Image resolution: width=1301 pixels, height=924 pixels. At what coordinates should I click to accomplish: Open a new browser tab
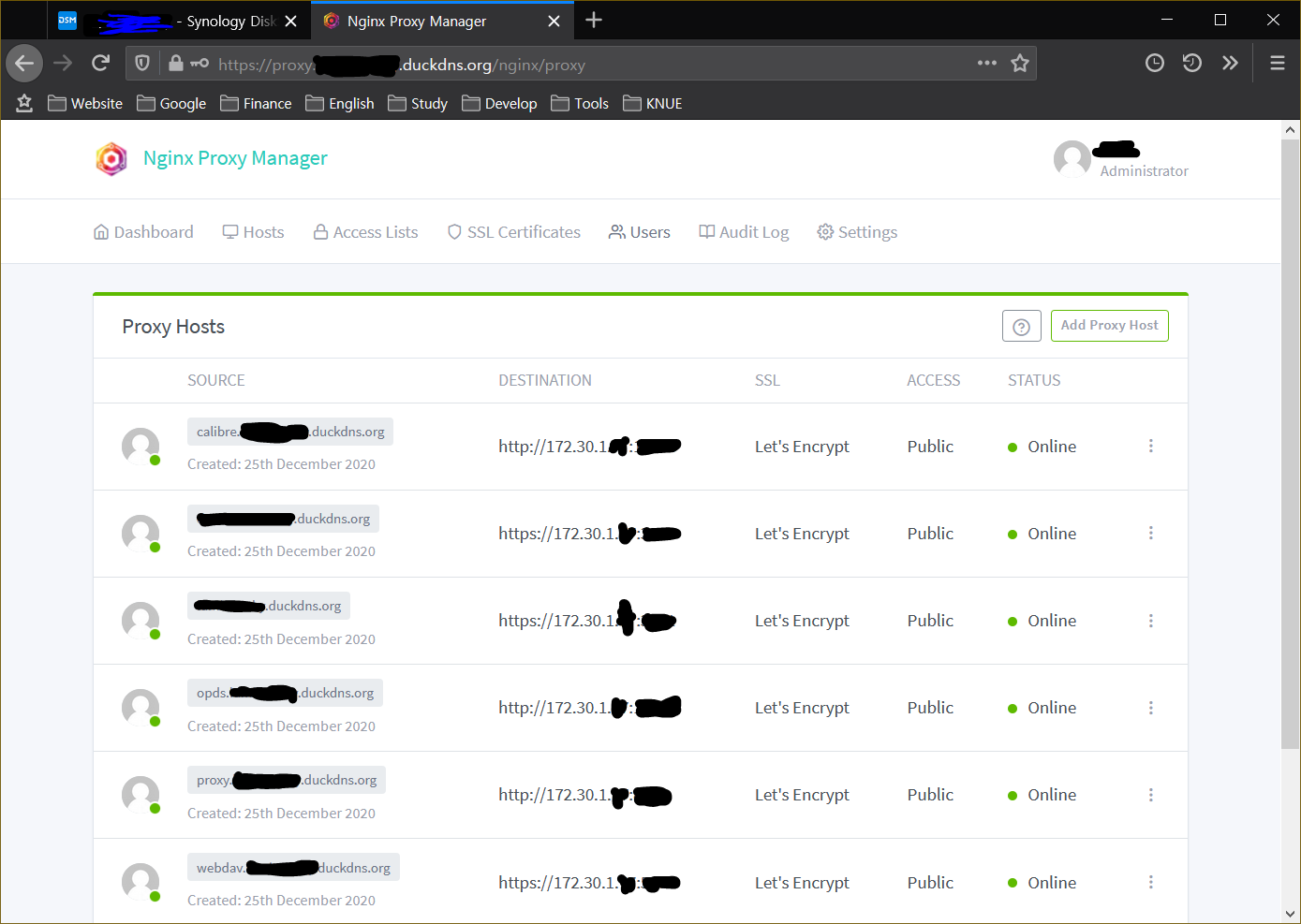pos(594,21)
